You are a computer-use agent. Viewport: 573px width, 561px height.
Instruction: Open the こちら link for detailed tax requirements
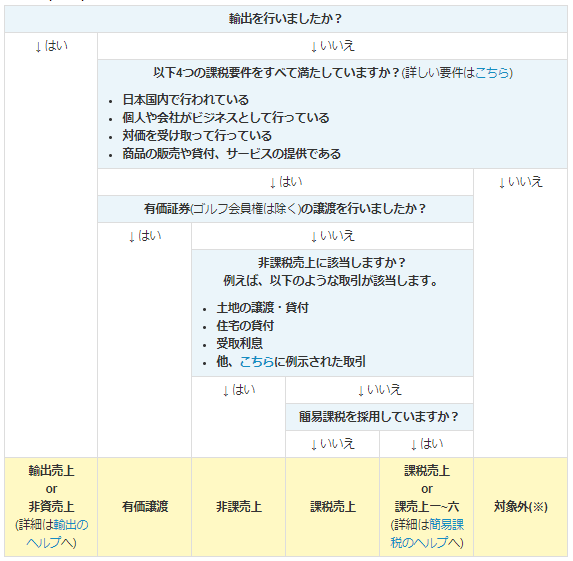(x=492, y=73)
